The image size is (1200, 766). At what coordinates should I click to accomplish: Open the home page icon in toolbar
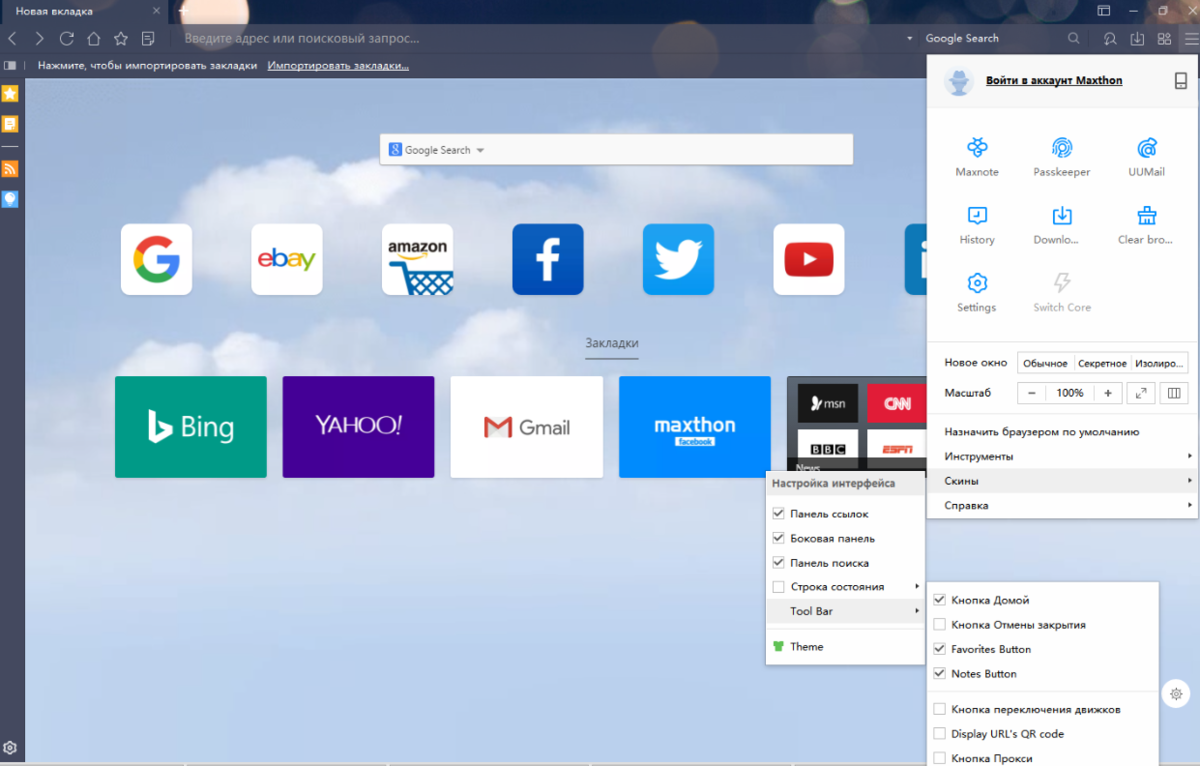click(93, 39)
